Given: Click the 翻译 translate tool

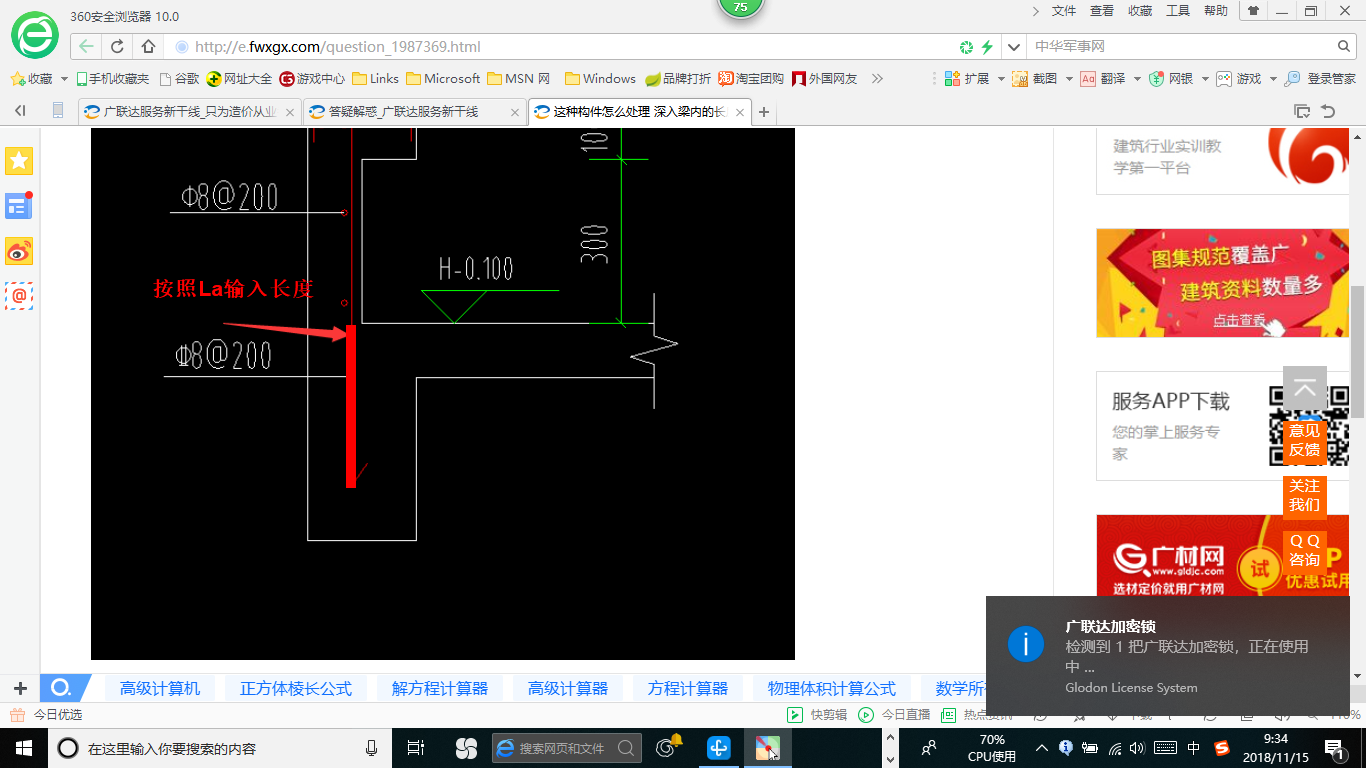Looking at the screenshot, I should (1102, 78).
